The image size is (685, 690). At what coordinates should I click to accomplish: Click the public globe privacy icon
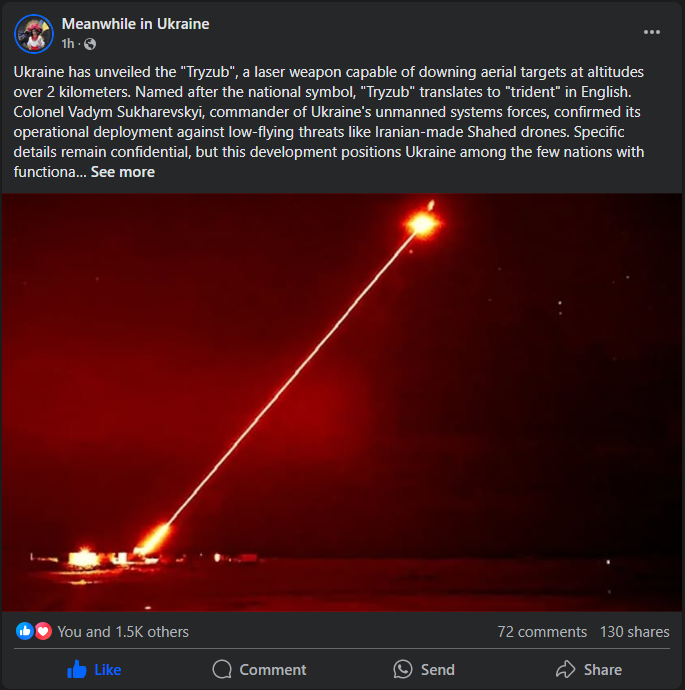pos(90,44)
